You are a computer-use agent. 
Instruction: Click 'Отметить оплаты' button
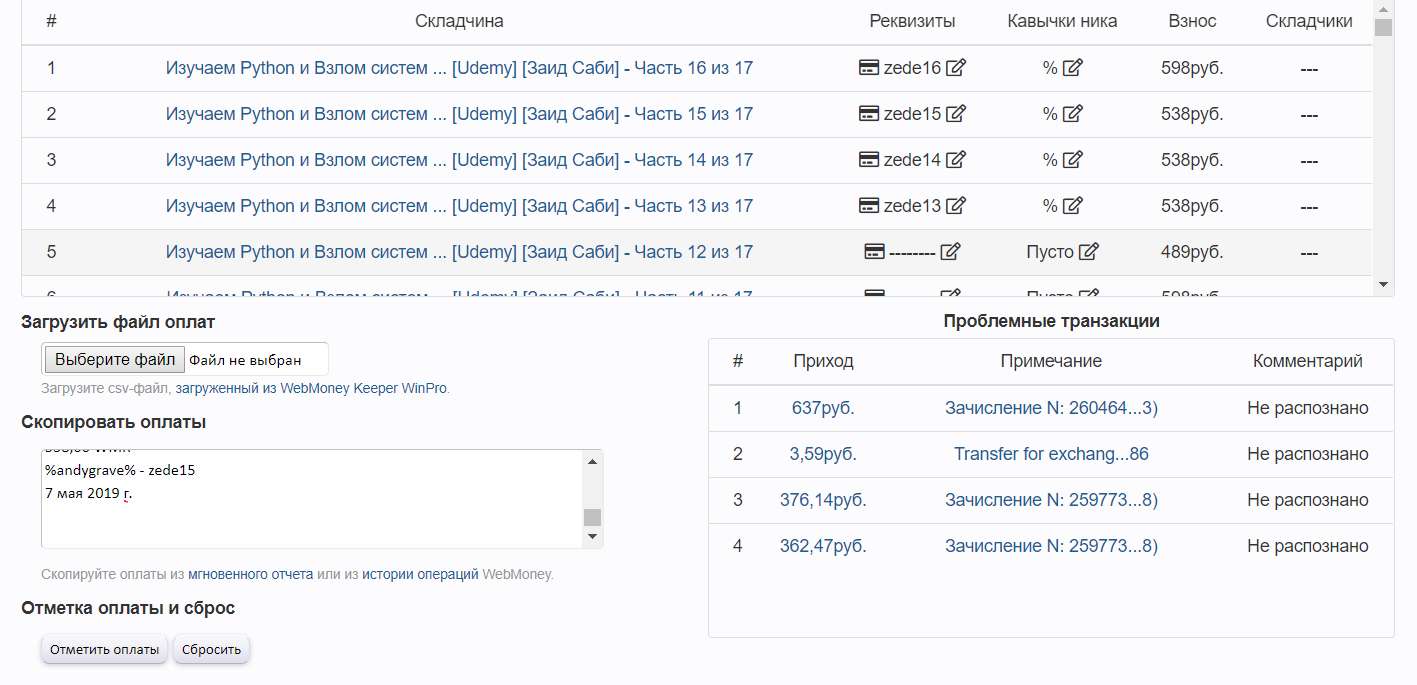click(x=104, y=649)
